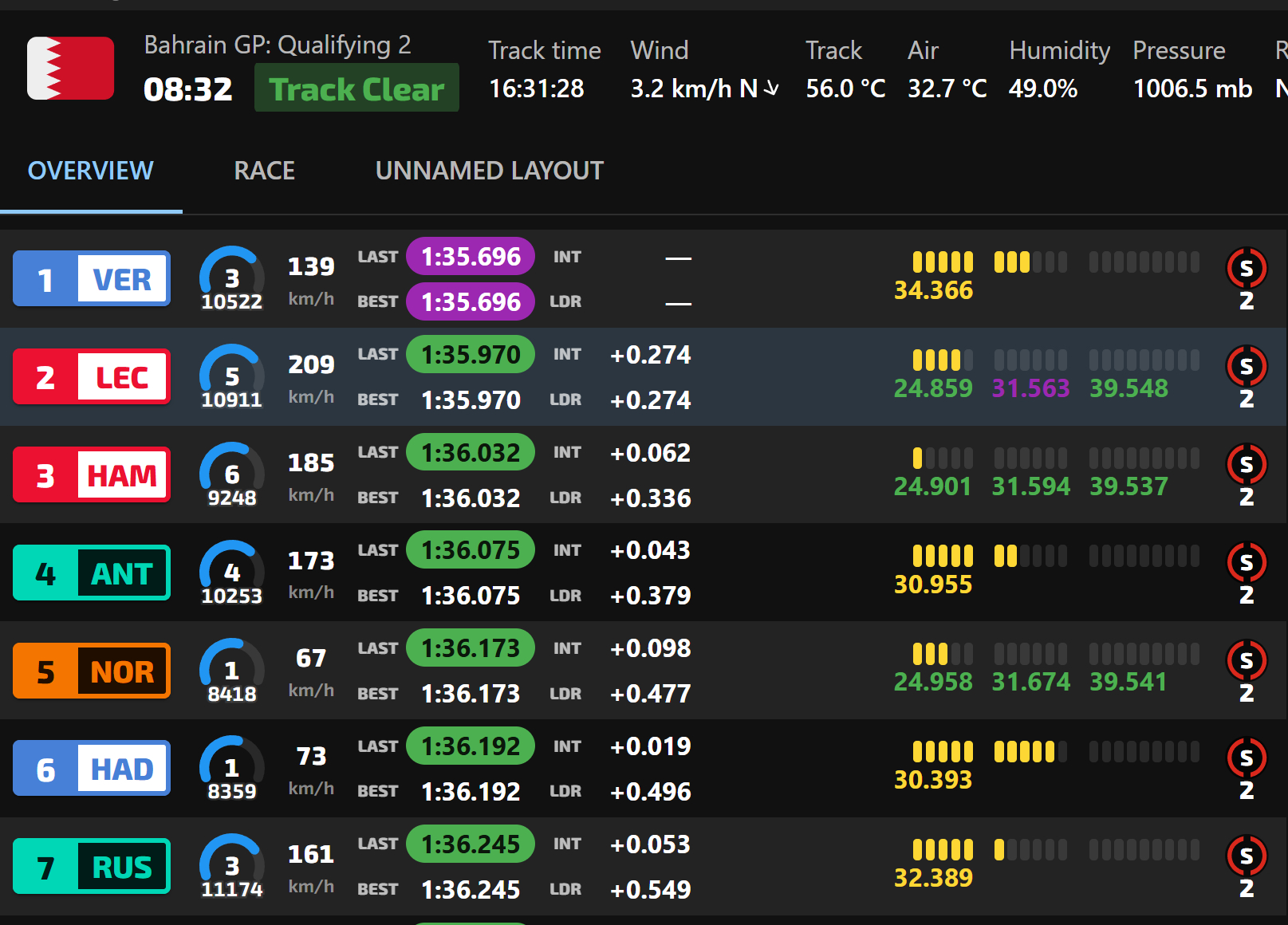The width and height of the screenshot is (1288, 925).
Task: Click the NOR driver position badge
Action: tap(92, 671)
